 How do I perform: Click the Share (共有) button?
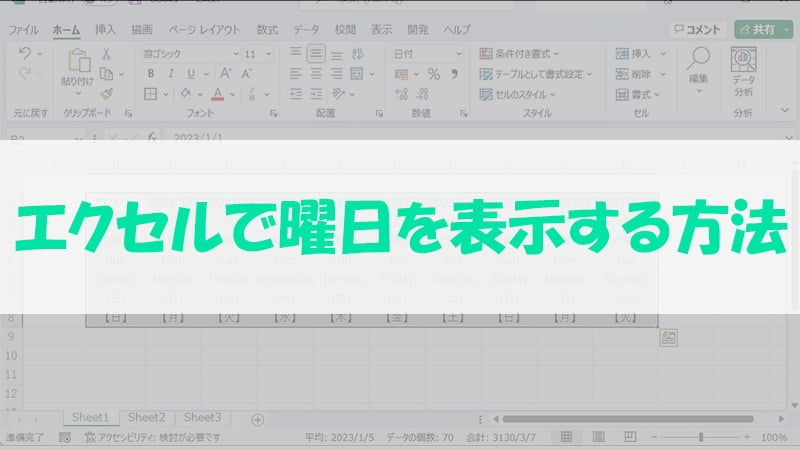762,30
